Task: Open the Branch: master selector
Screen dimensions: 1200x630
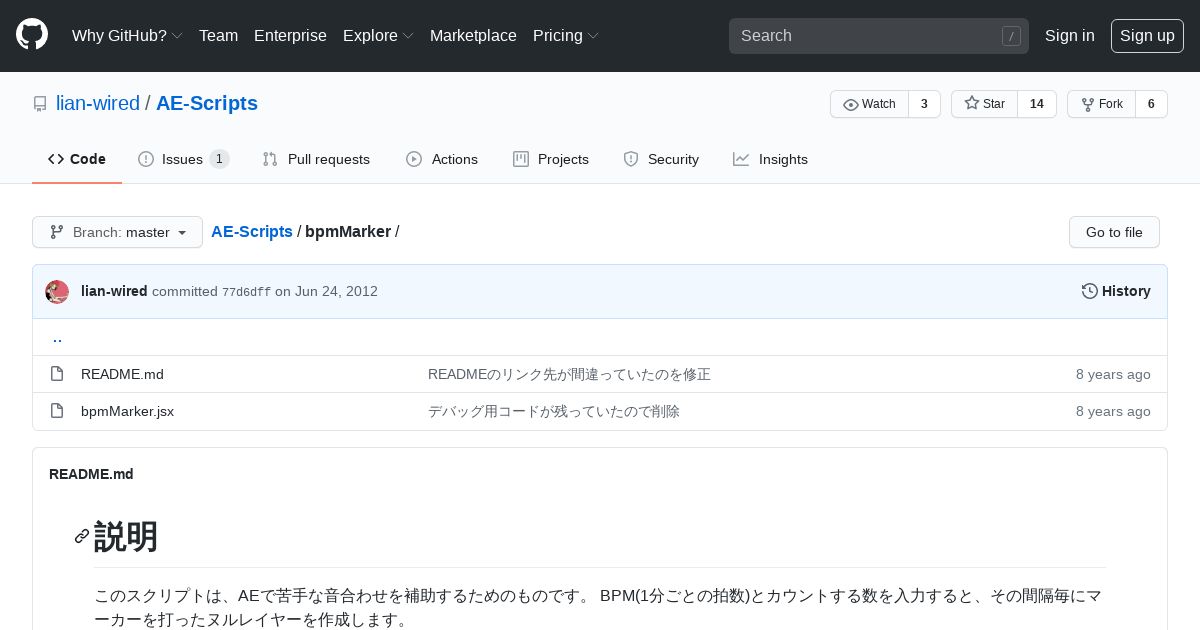Action: (117, 232)
